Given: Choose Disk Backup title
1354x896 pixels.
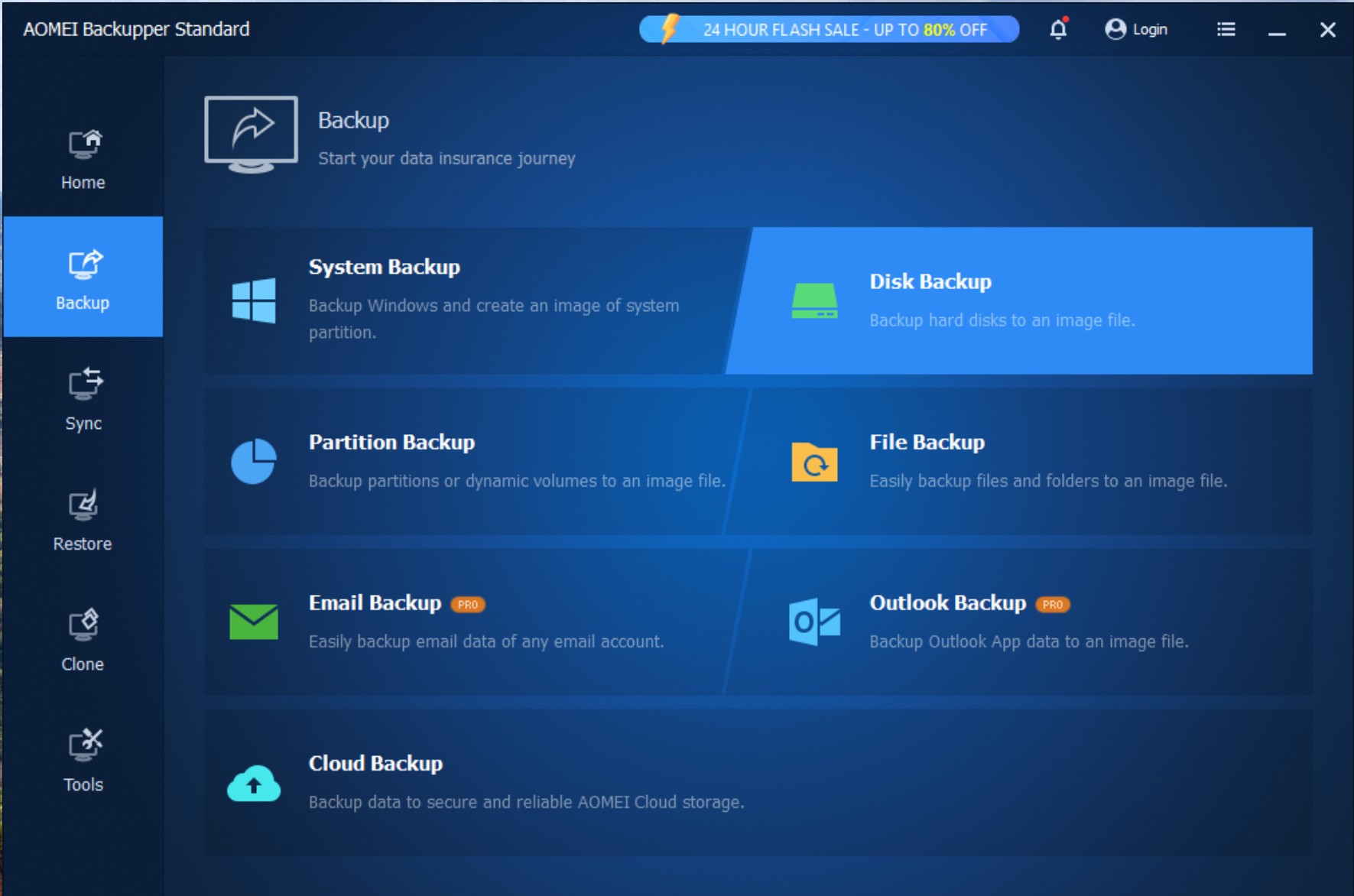Looking at the screenshot, I should tap(930, 281).
